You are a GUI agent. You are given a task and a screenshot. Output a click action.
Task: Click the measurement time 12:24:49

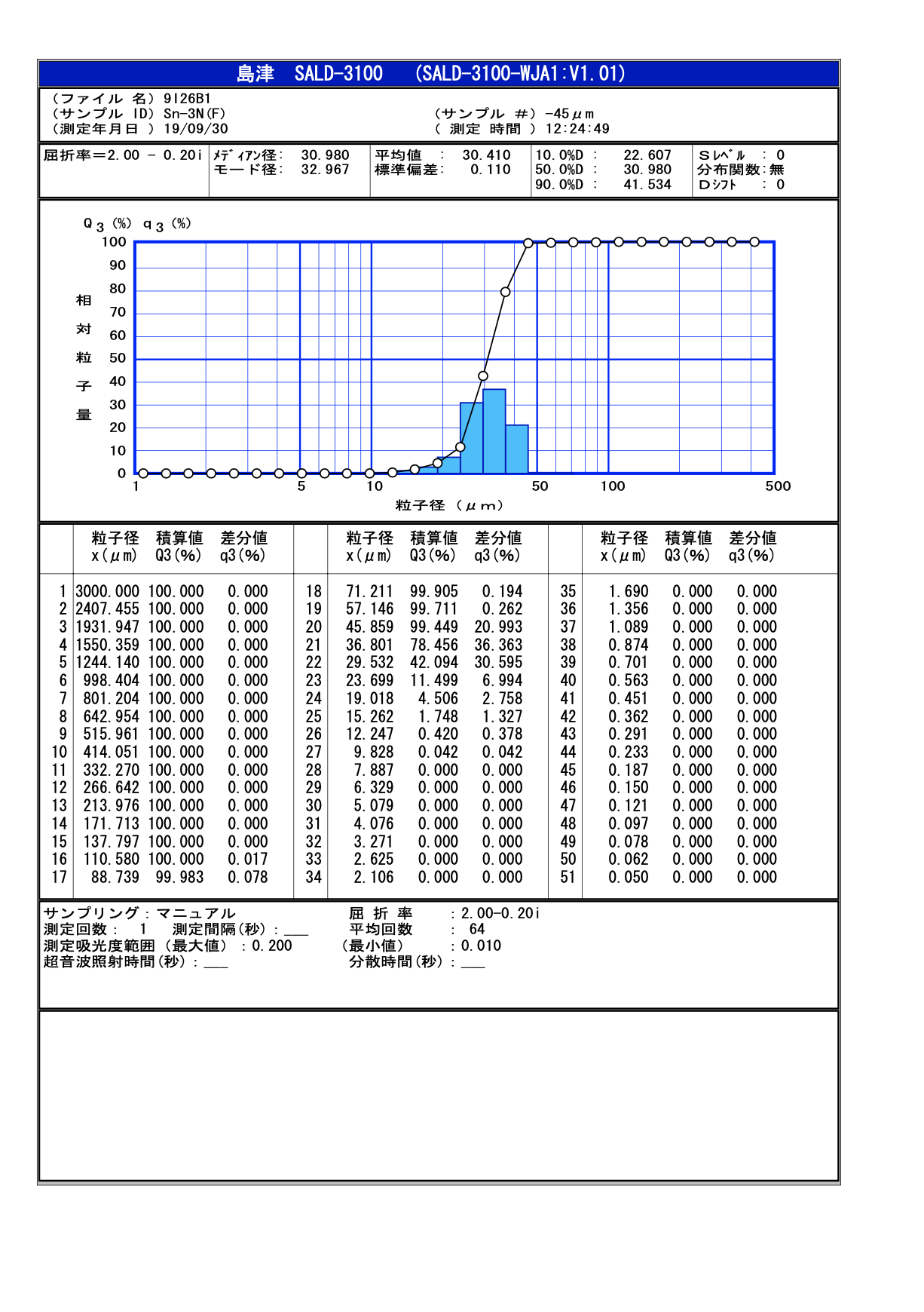[577, 129]
